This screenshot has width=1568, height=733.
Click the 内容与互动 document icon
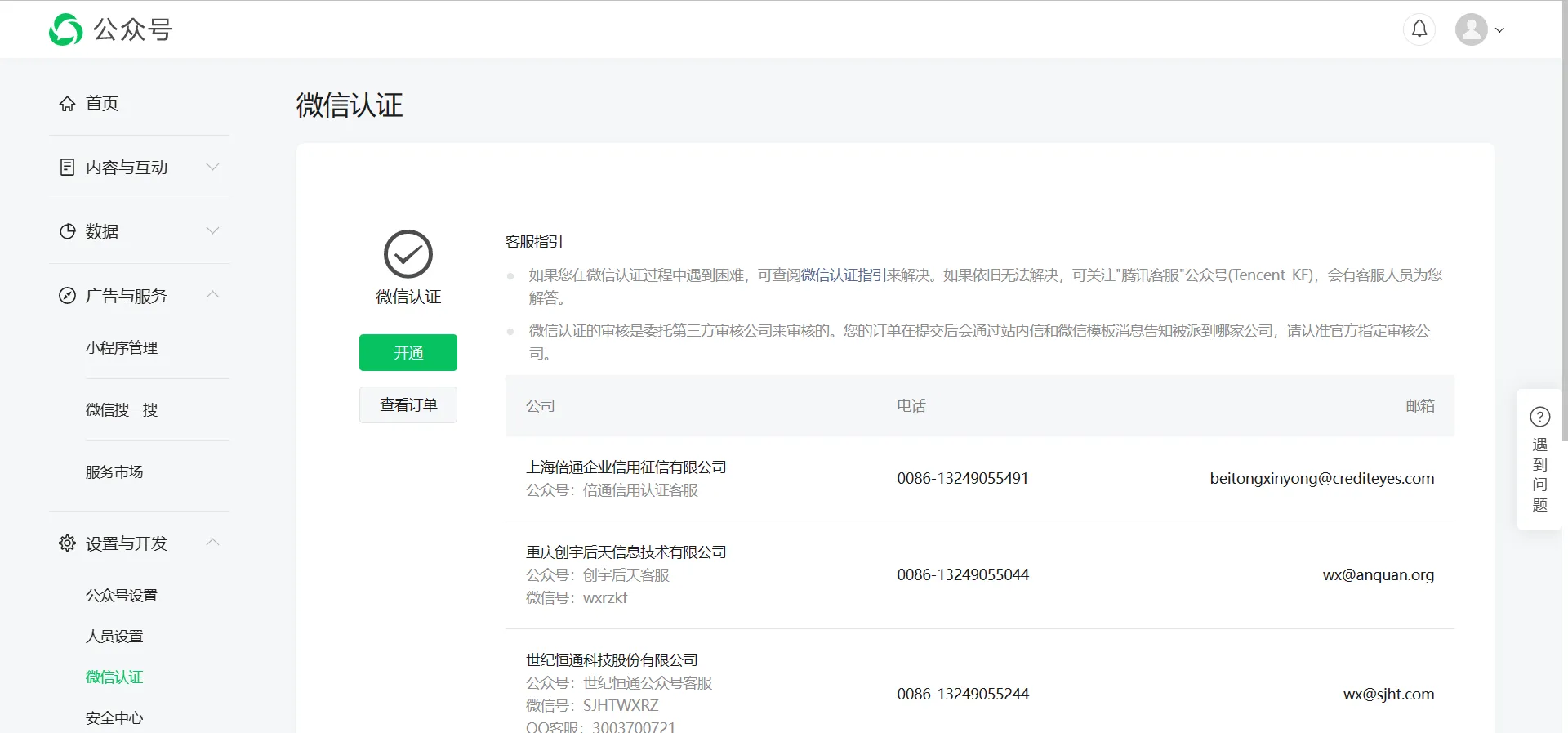(x=67, y=168)
